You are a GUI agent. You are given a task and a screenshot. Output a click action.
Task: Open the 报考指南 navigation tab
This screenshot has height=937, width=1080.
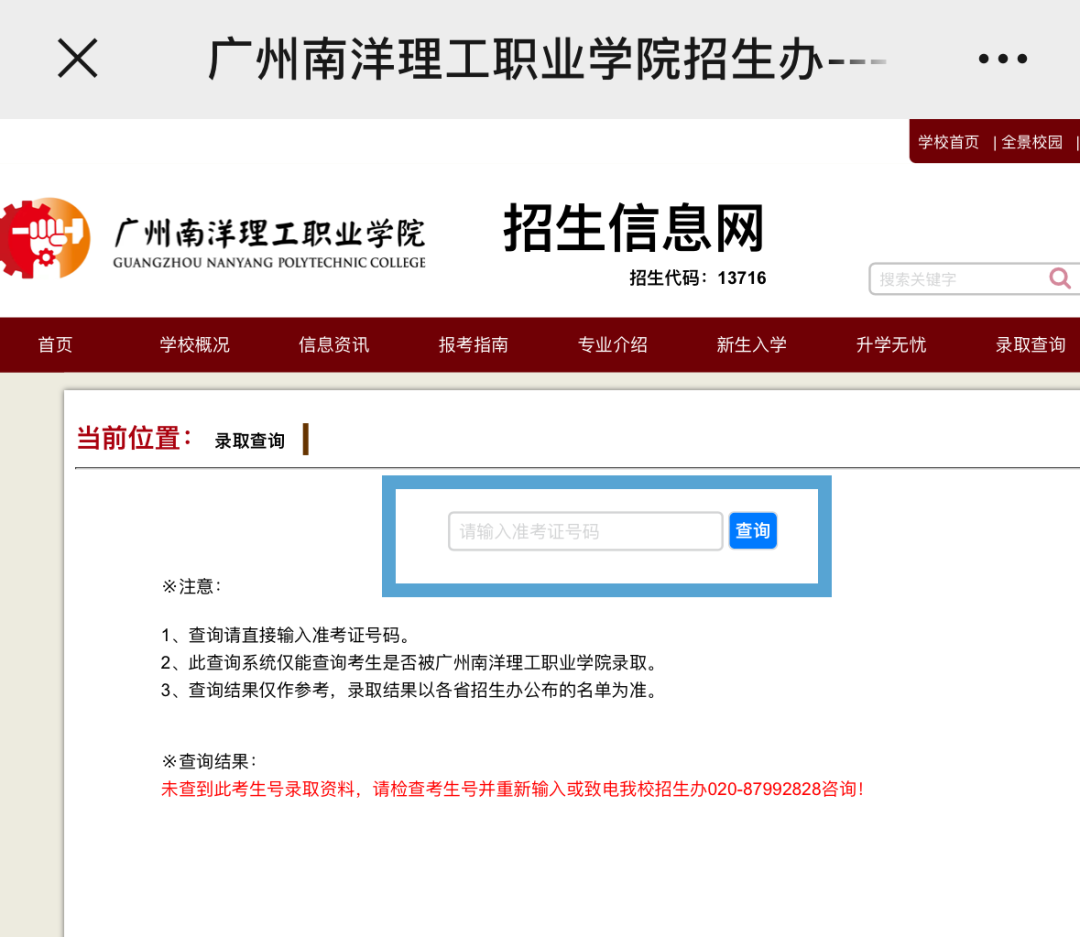[473, 344]
